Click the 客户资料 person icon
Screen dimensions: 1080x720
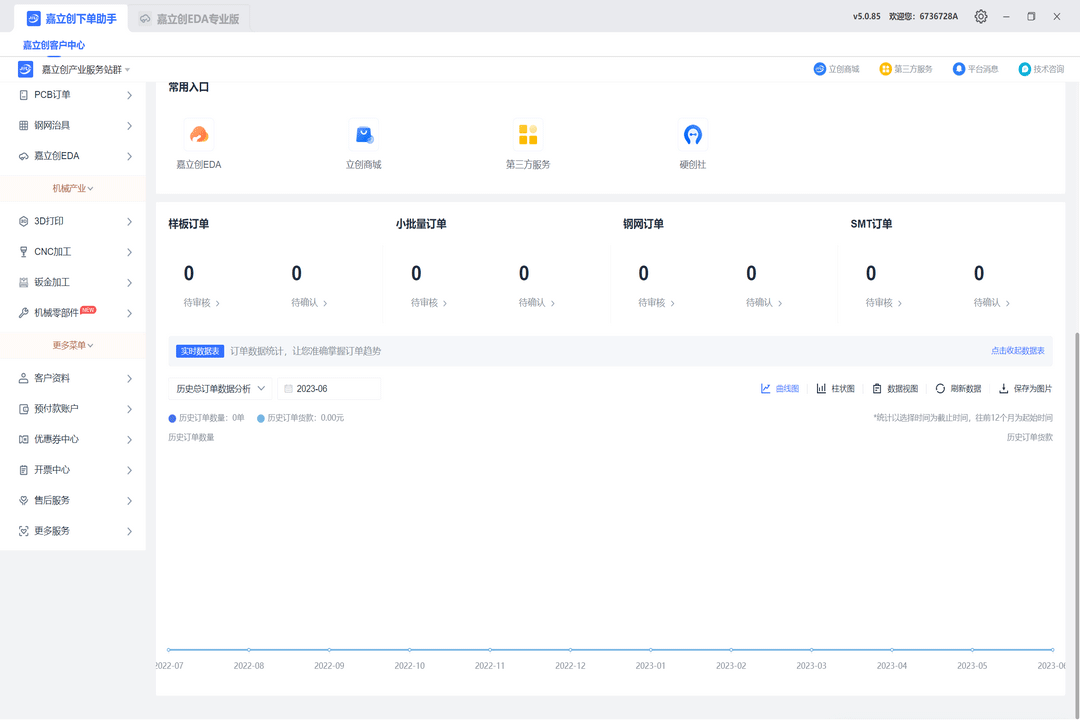pos(23,378)
